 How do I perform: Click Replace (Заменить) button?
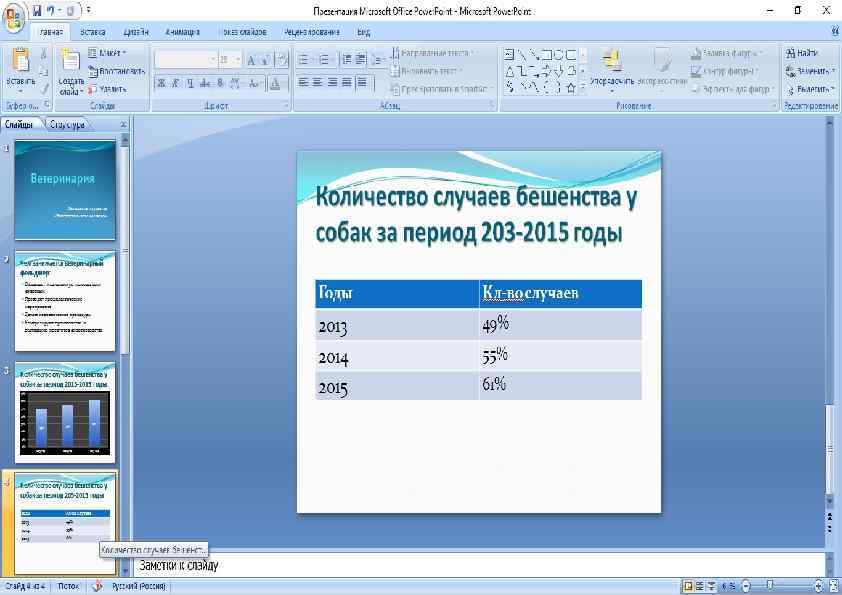pyautogui.click(x=810, y=71)
